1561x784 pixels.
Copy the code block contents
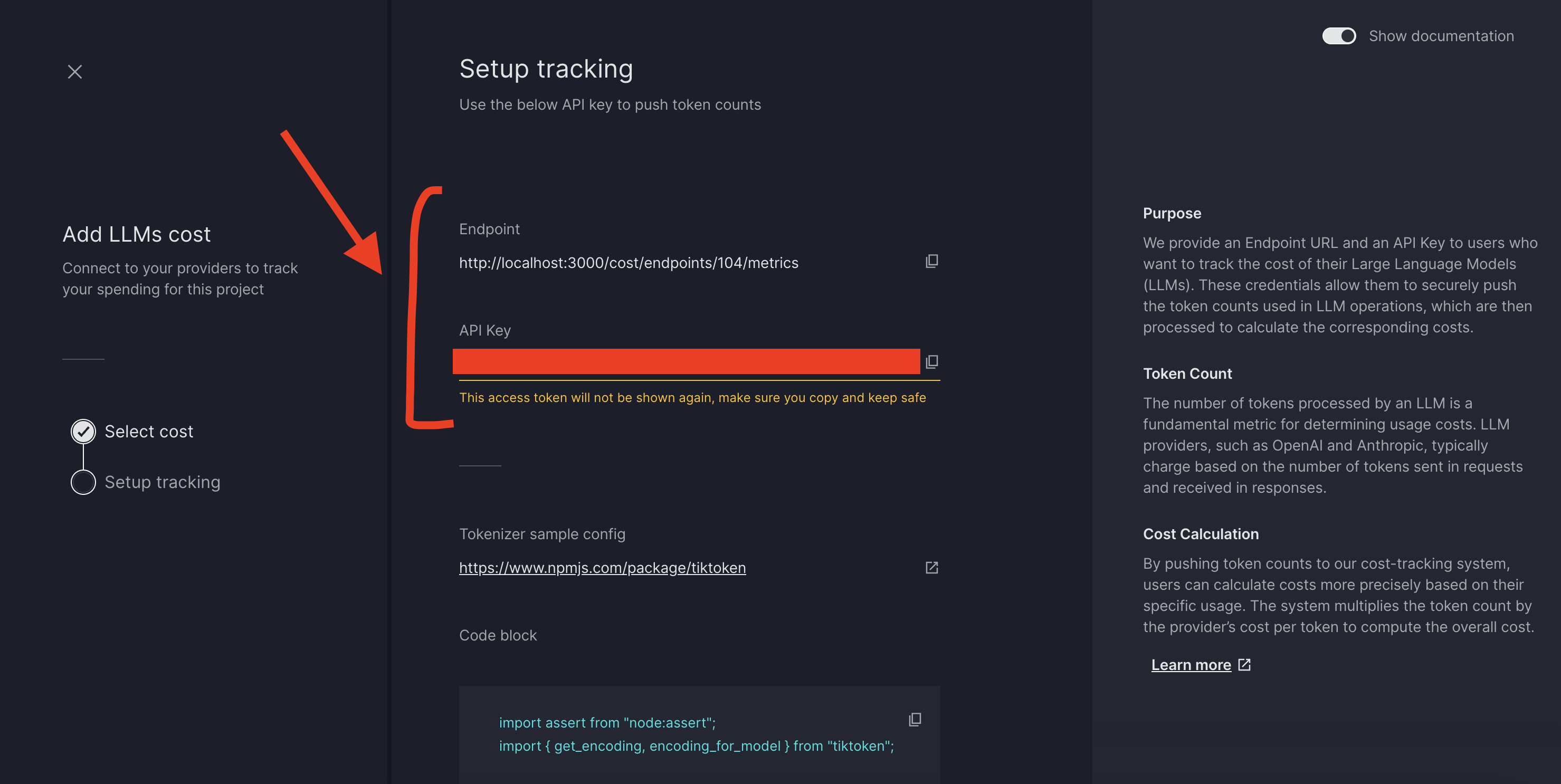point(914,719)
